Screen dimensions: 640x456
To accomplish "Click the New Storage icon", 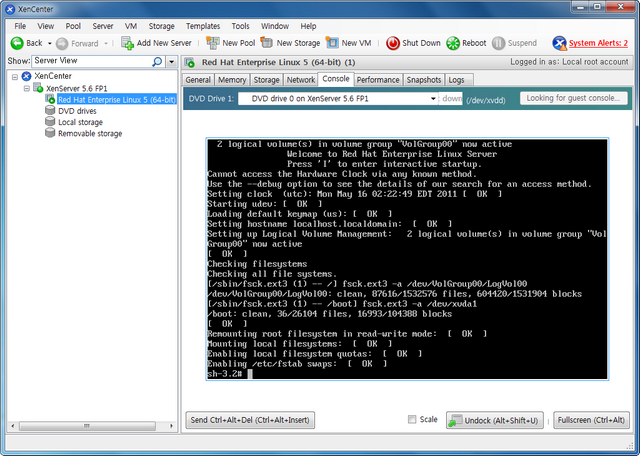I will pyautogui.click(x=267, y=42).
